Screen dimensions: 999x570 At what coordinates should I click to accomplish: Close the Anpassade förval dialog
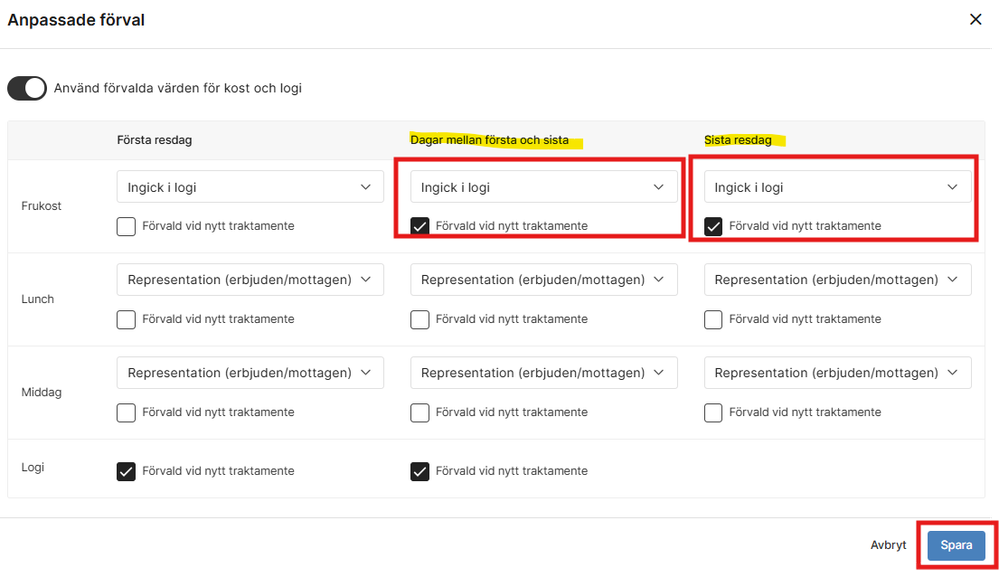[975, 20]
